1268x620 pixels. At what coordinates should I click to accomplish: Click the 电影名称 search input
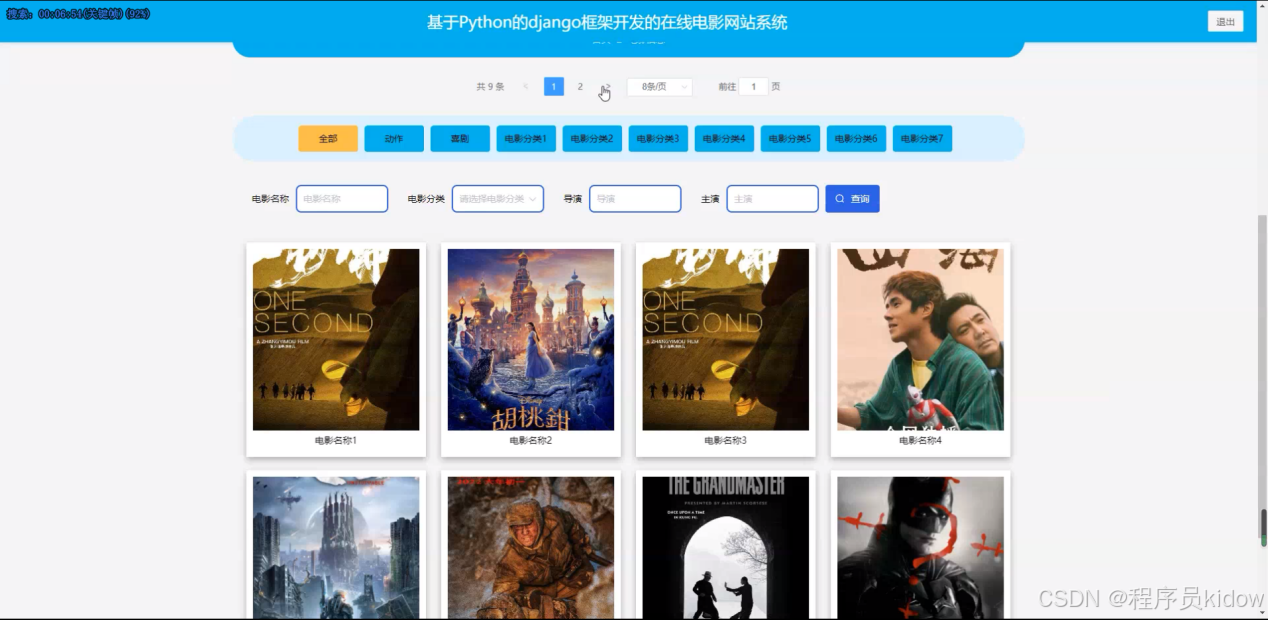(x=342, y=199)
